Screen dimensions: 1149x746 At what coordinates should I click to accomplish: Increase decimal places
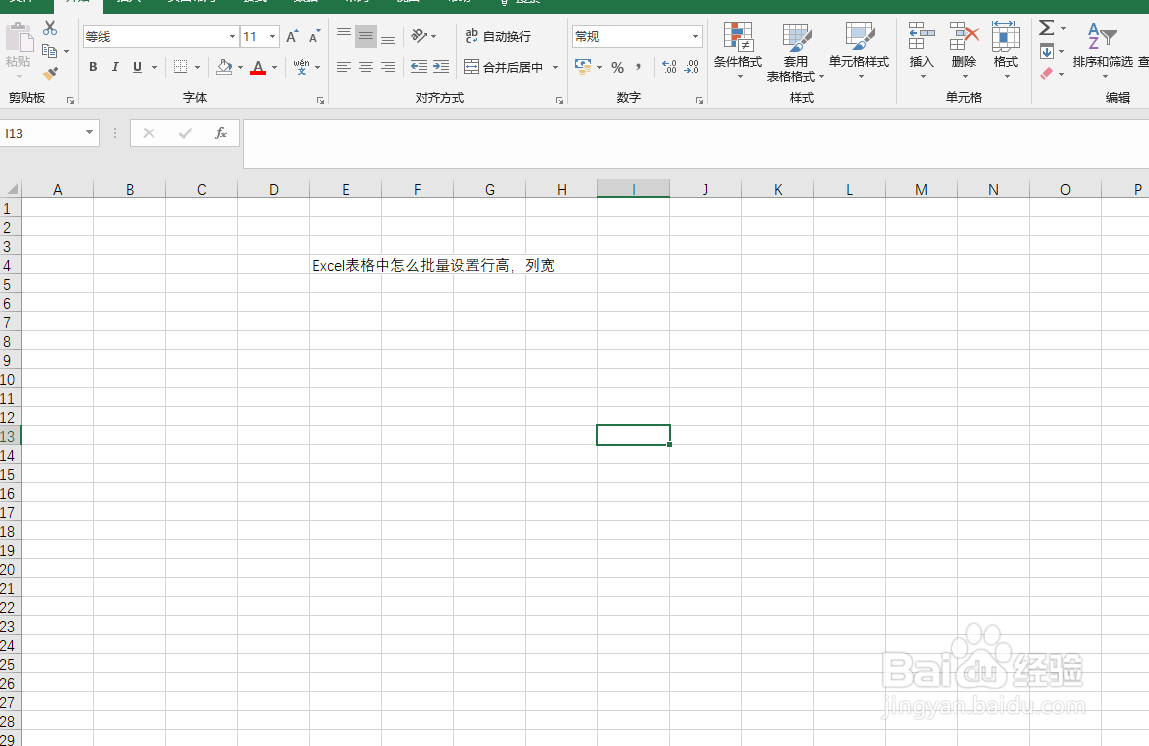pos(669,67)
